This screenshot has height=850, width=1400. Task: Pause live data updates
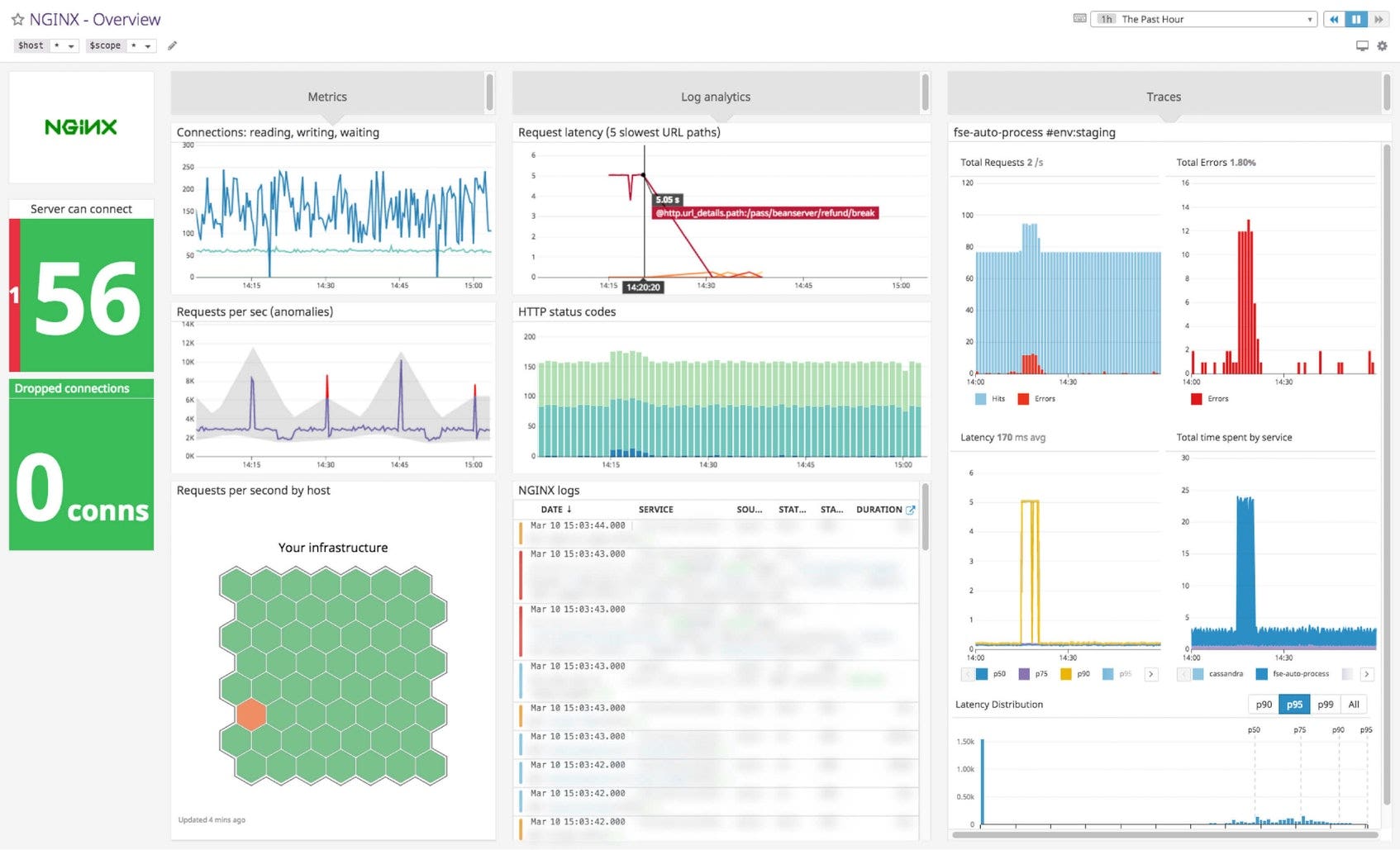point(1355,18)
